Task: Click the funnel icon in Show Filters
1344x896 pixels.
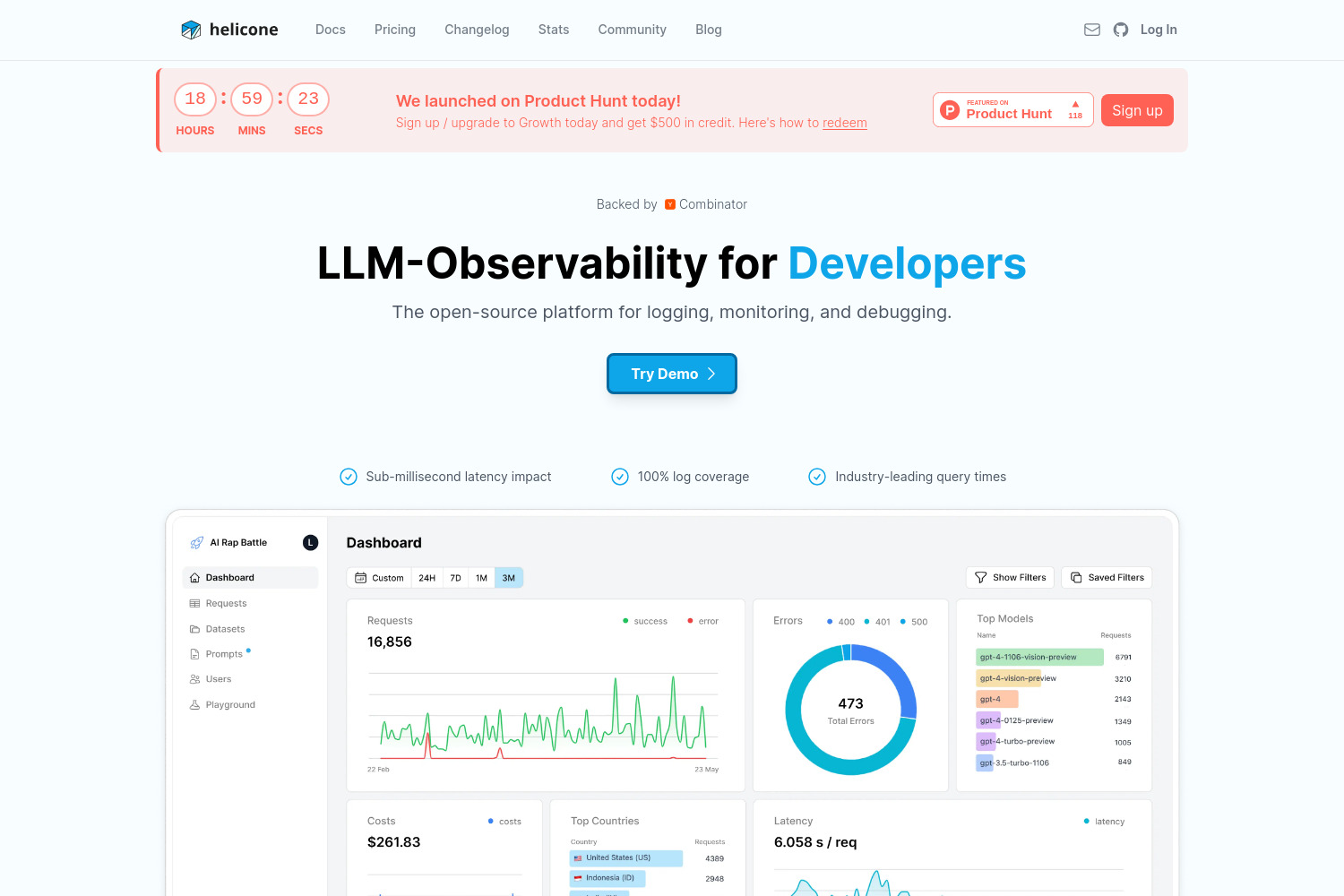Action: tap(981, 578)
